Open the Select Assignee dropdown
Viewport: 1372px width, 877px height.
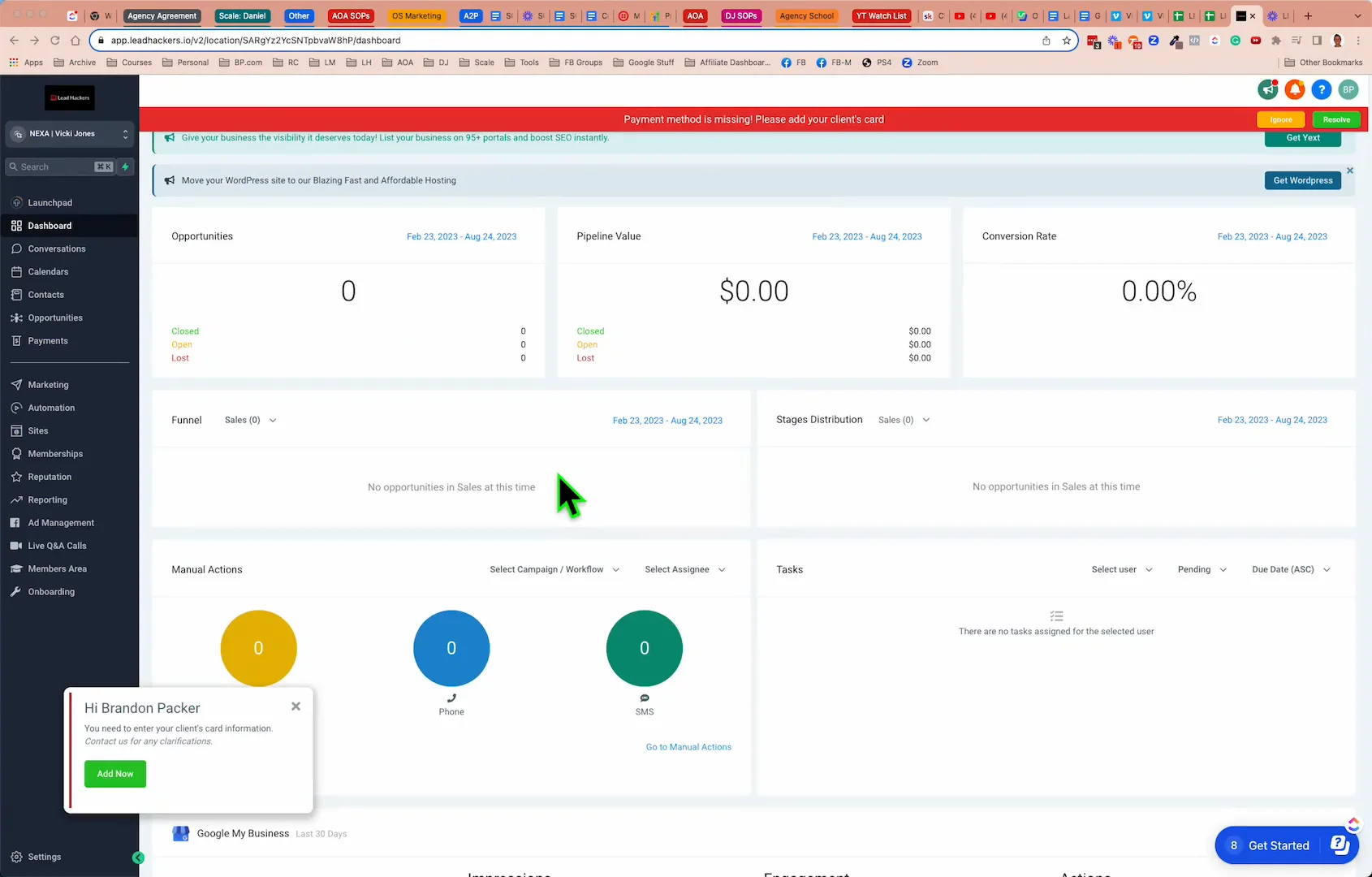[x=684, y=569]
